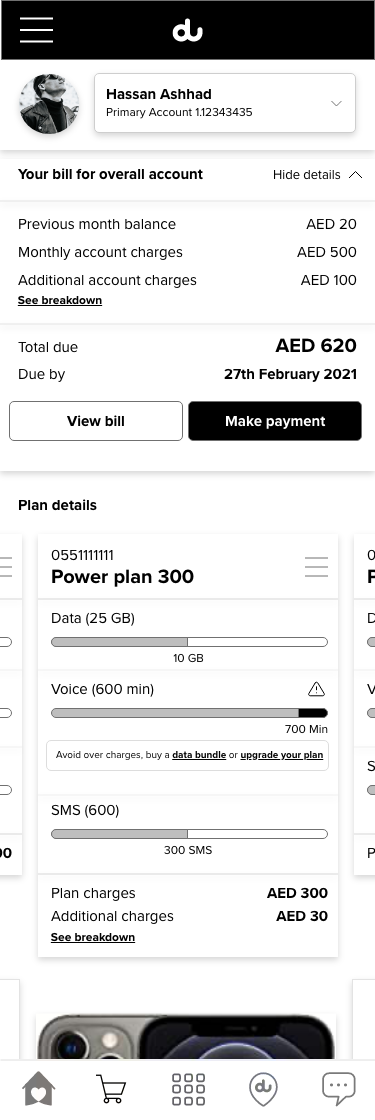
Task: Tap the profile photo avatar
Action: click(49, 104)
